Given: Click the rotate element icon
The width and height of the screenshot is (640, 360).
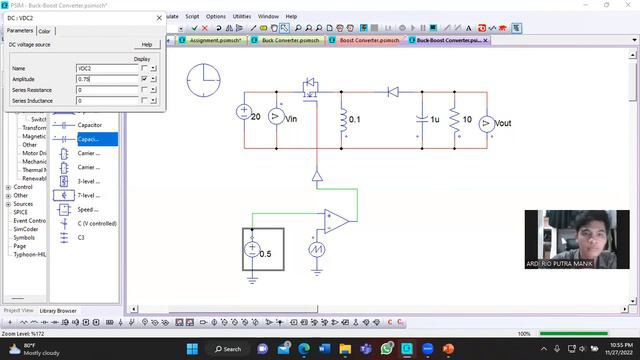Looking at the screenshot, I should pyautogui.click(x=219, y=28).
